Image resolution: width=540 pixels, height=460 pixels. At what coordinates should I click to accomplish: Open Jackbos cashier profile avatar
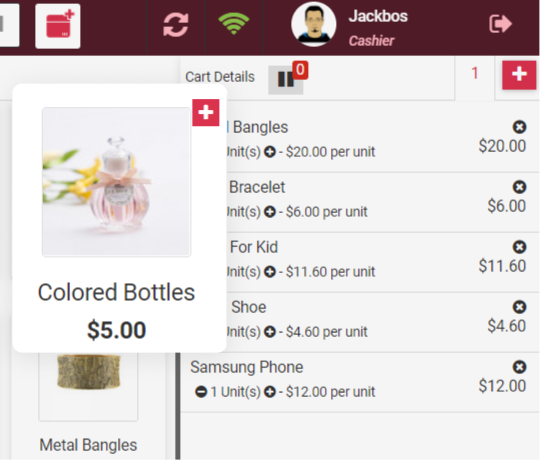(313, 24)
